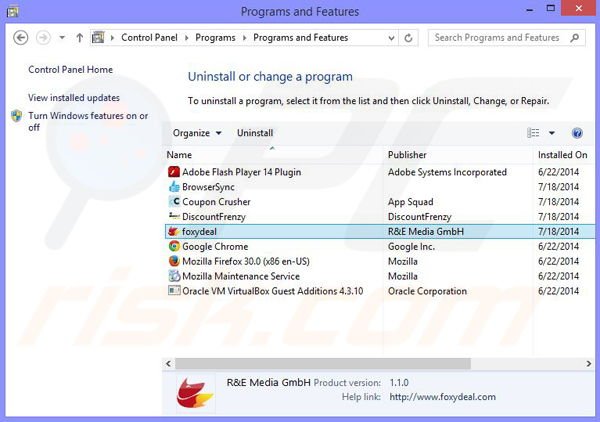Select the Google Chrome icon in list
This screenshot has height=422, width=600.
(x=174, y=246)
